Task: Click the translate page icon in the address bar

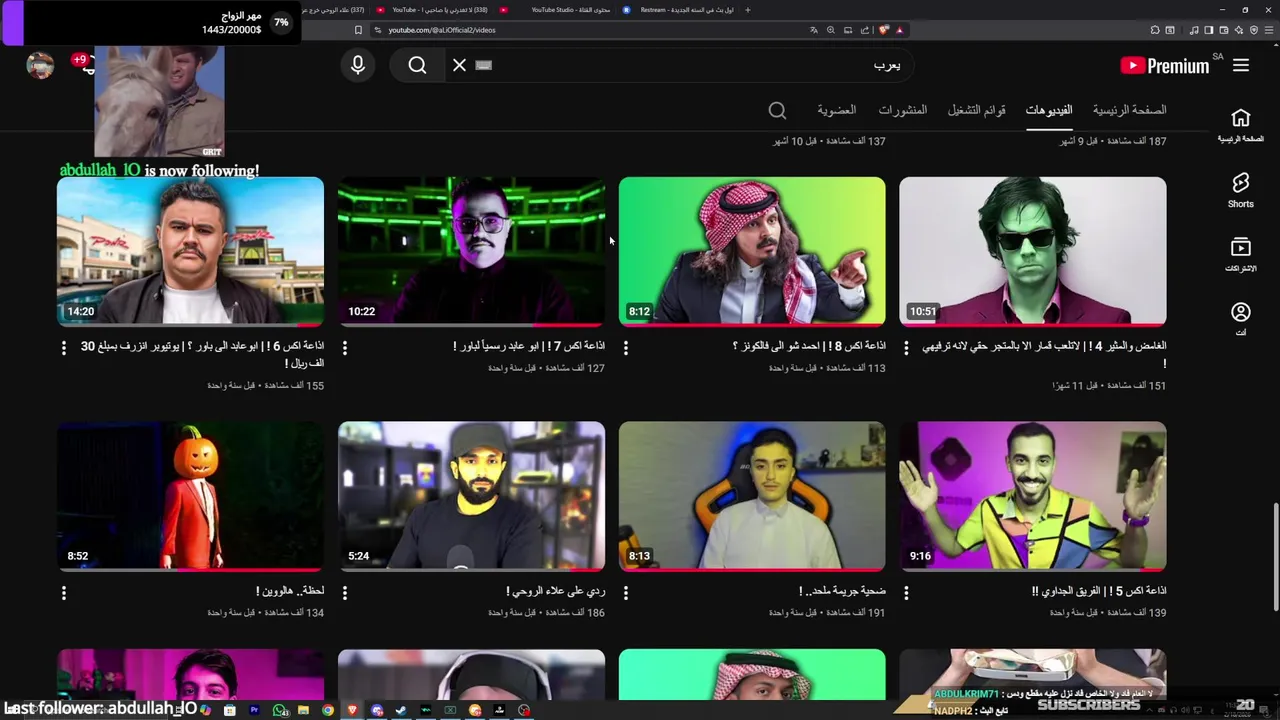Action: tap(814, 30)
